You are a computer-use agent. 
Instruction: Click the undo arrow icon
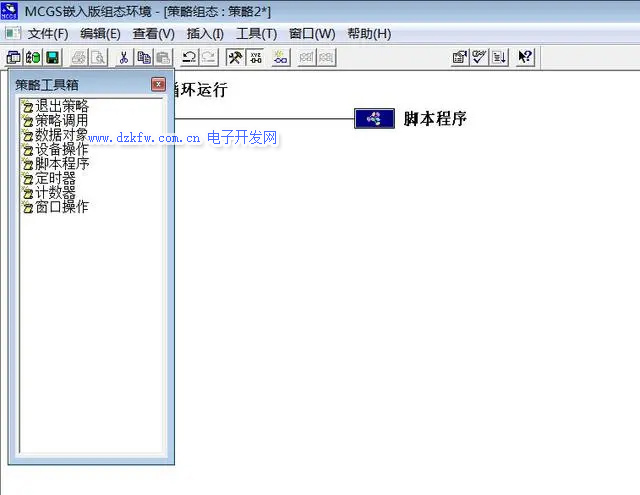tap(189, 57)
